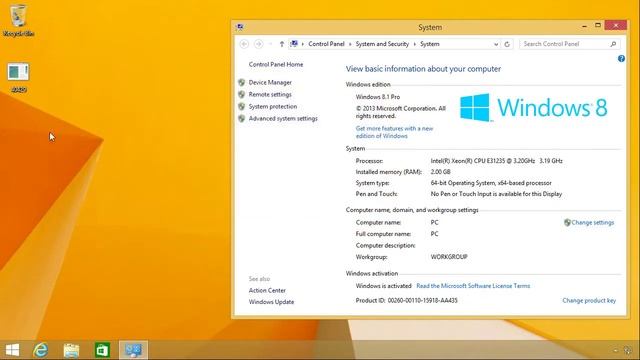Open the Start button on the taskbar
The image size is (640, 360).
pos(12,350)
